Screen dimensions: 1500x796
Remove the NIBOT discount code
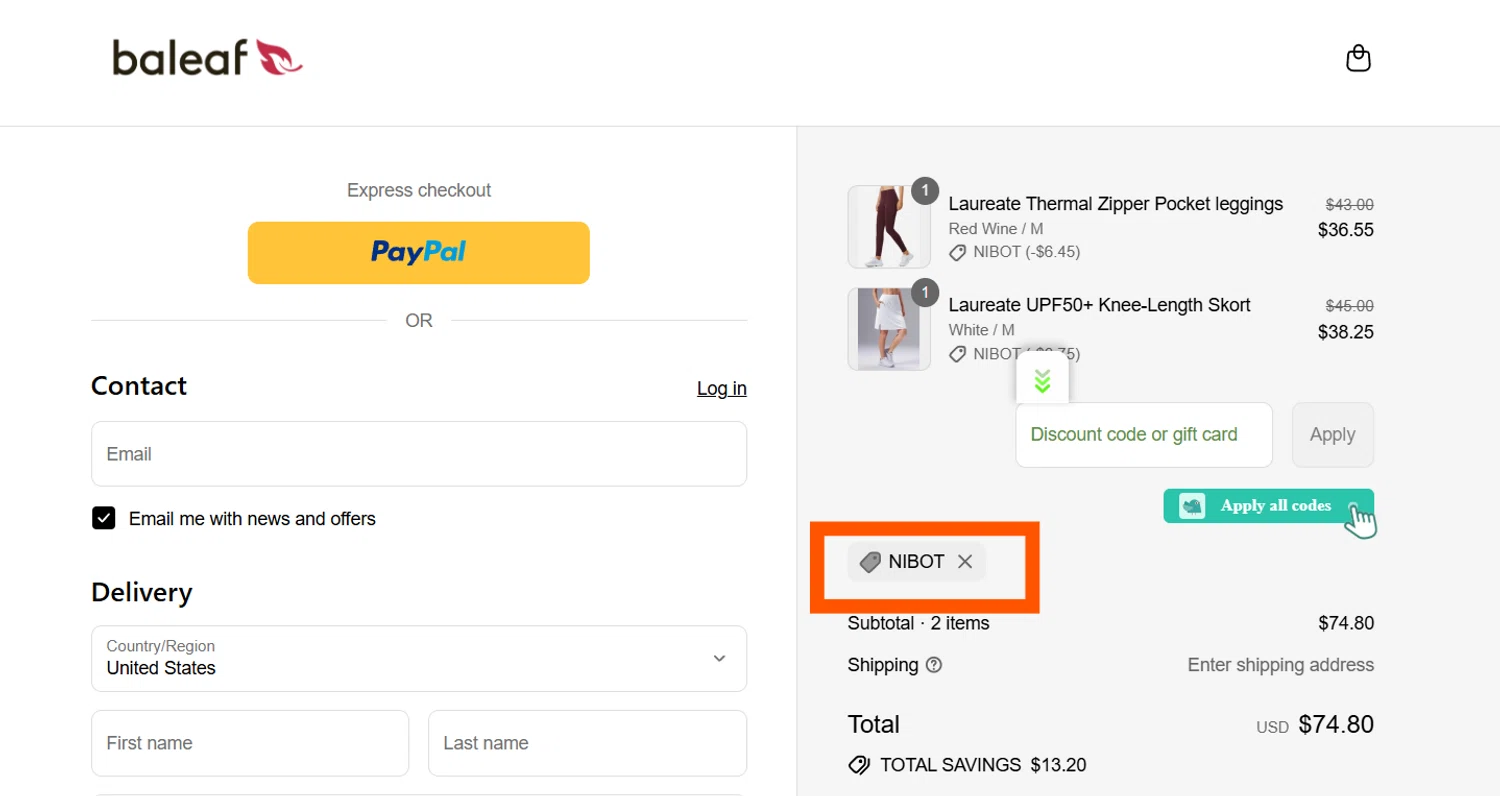tap(965, 562)
